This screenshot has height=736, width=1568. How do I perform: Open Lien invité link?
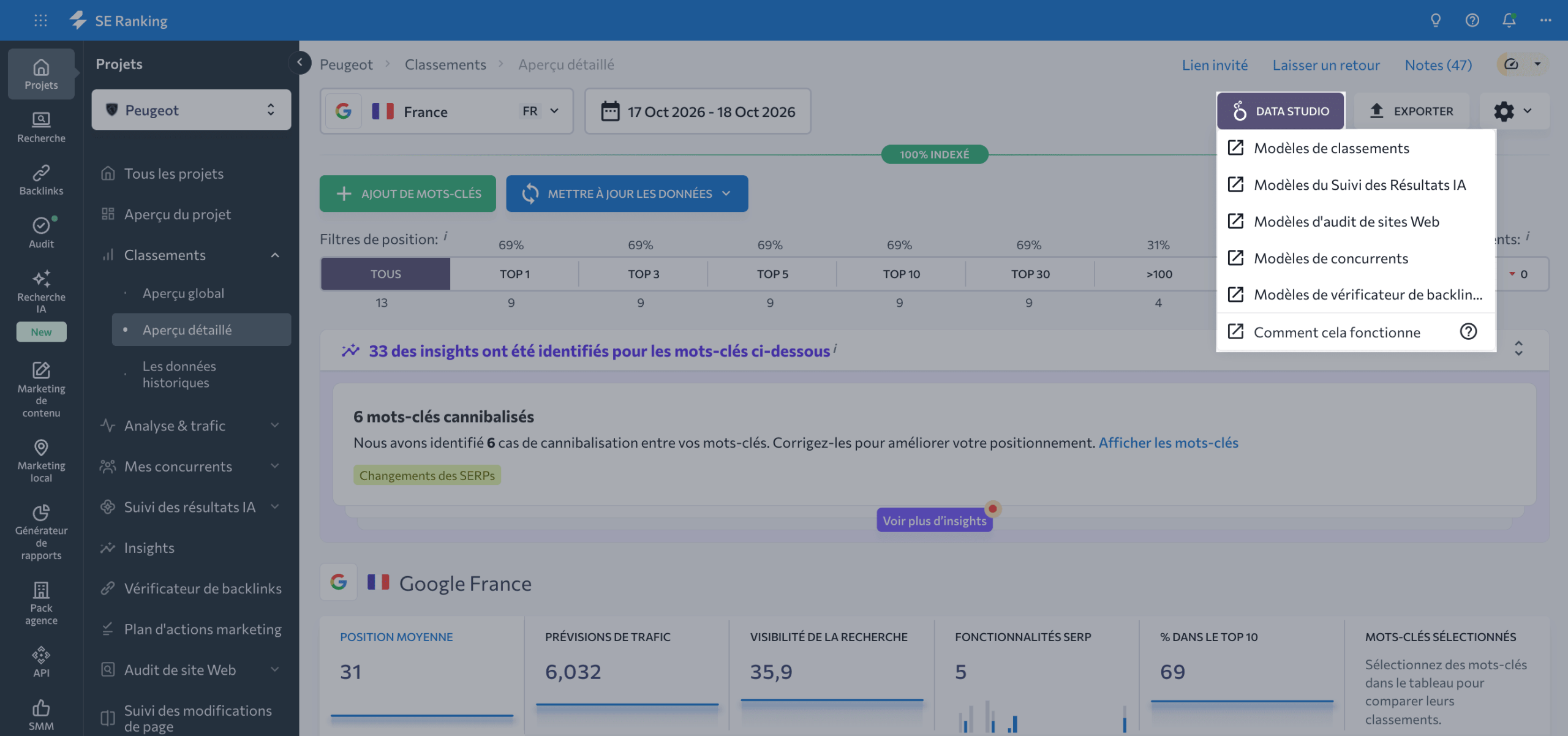click(1215, 64)
